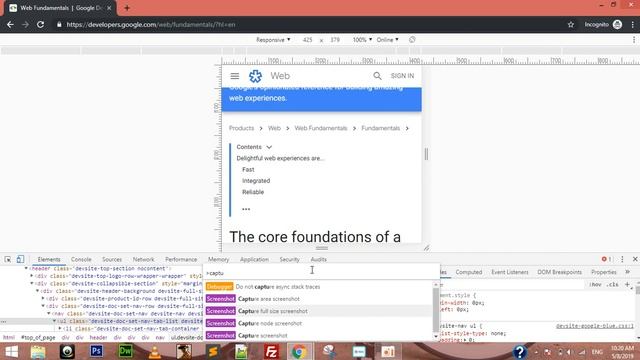Open the 100% zoom dropdown

pyautogui.click(x=362, y=40)
